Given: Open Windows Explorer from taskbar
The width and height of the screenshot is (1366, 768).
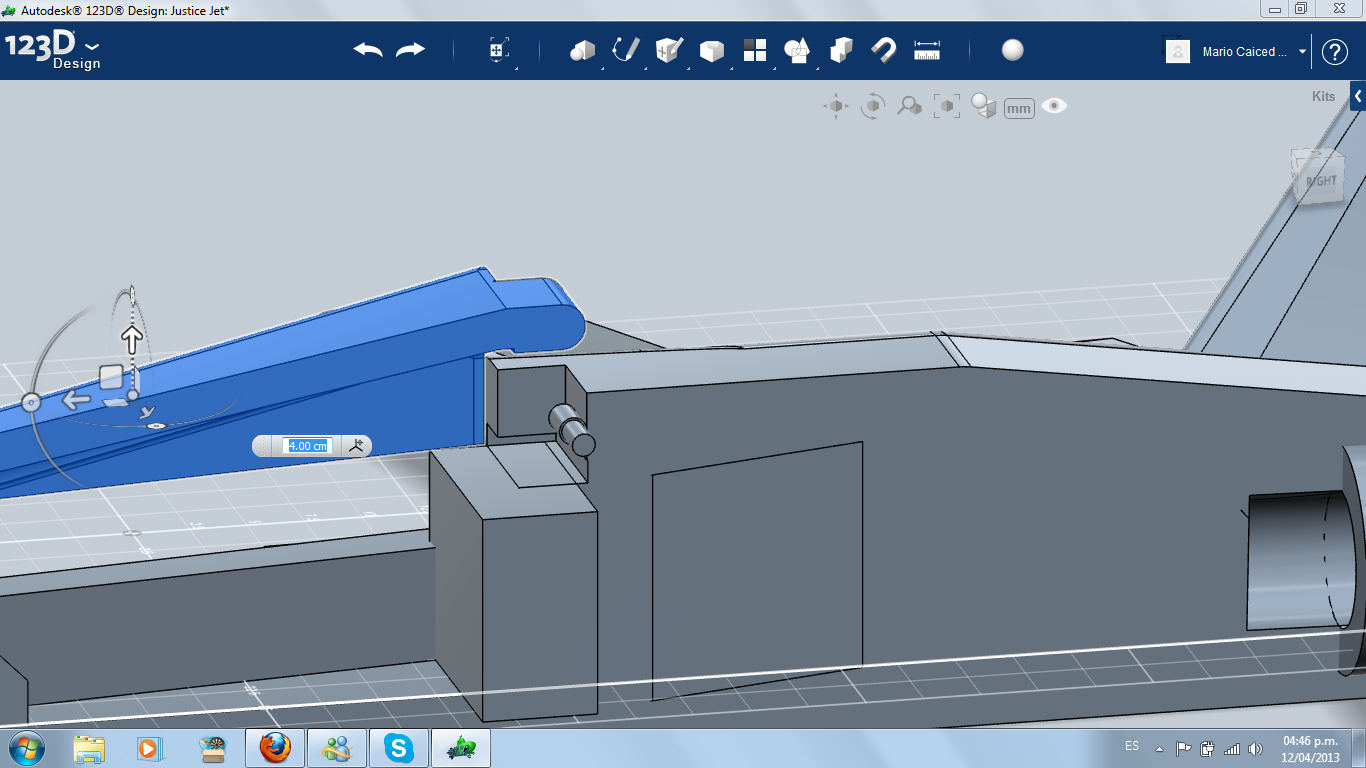Looking at the screenshot, I should tap(89, 748).
